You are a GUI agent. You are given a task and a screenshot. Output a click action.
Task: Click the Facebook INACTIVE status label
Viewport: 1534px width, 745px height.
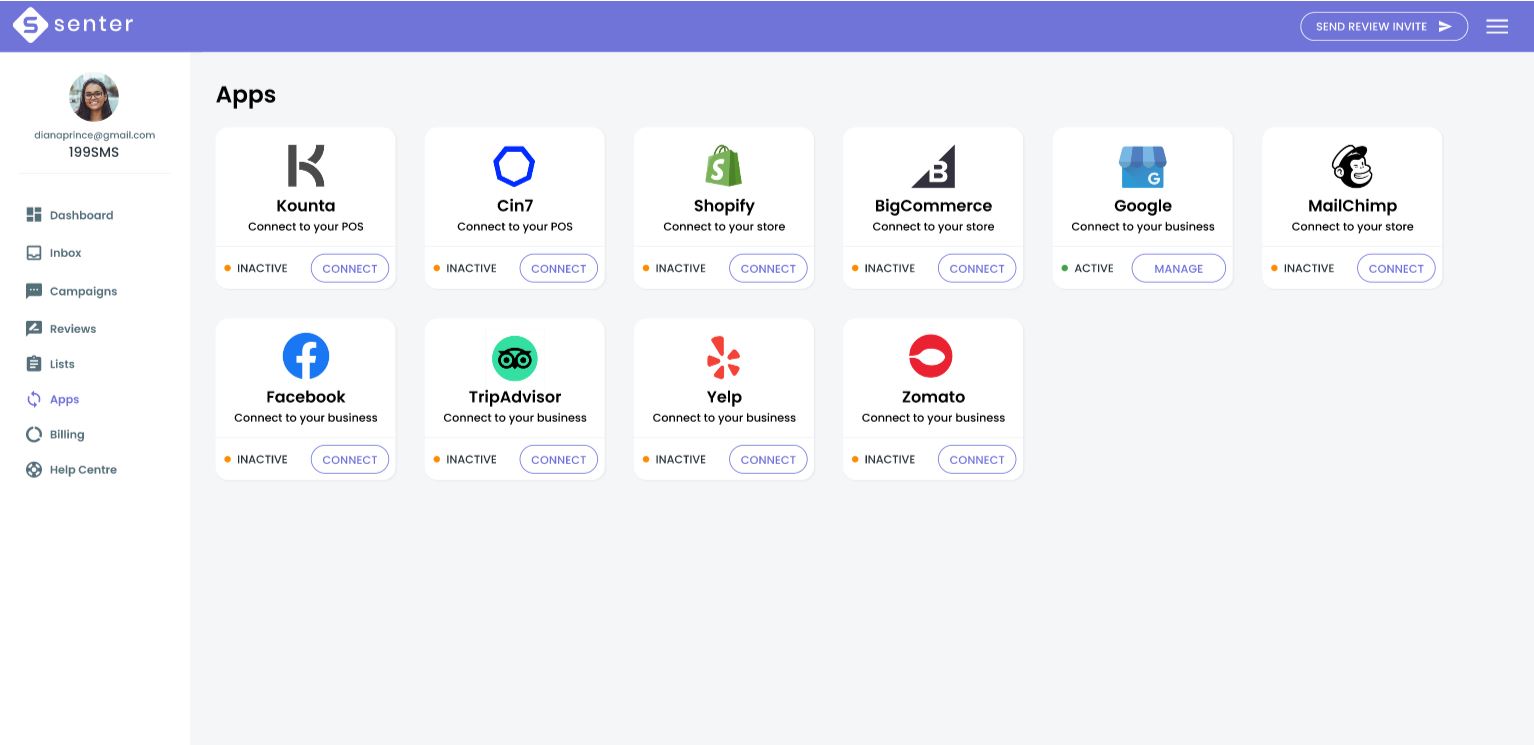click(262, 459)
